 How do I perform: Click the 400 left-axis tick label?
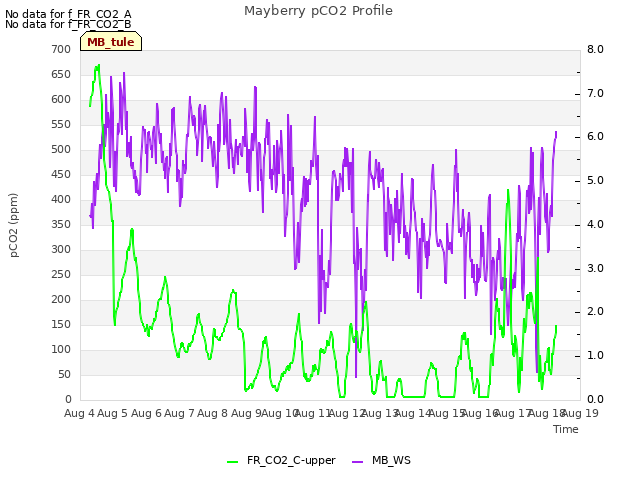click(61, 200)
